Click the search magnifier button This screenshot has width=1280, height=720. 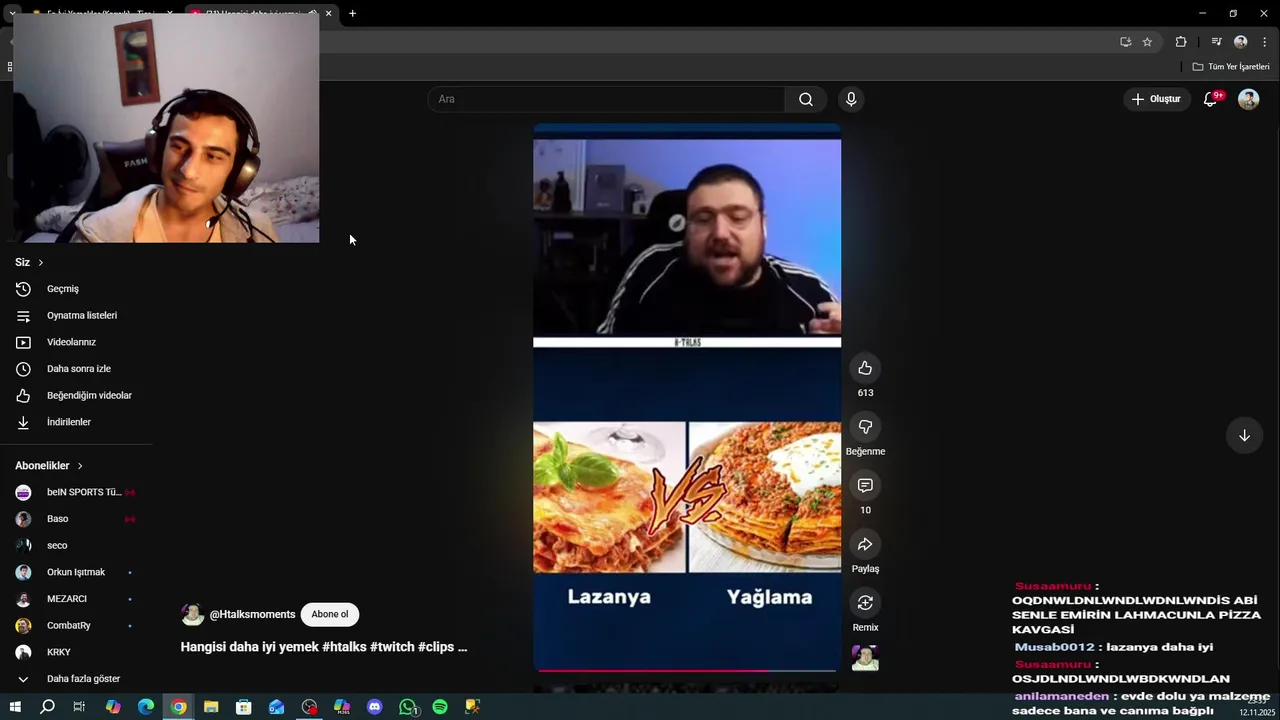(x=806, y=99)
